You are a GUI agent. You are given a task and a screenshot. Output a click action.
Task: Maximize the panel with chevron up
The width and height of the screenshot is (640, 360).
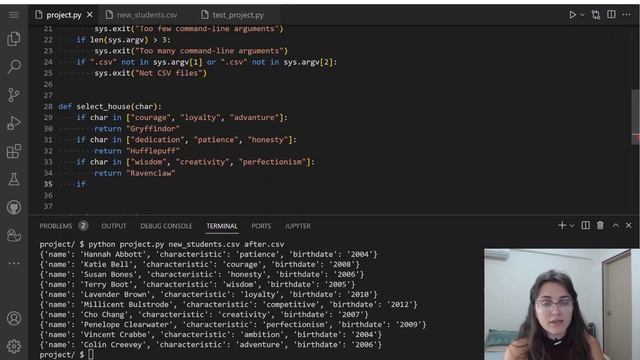coord(616,225)
